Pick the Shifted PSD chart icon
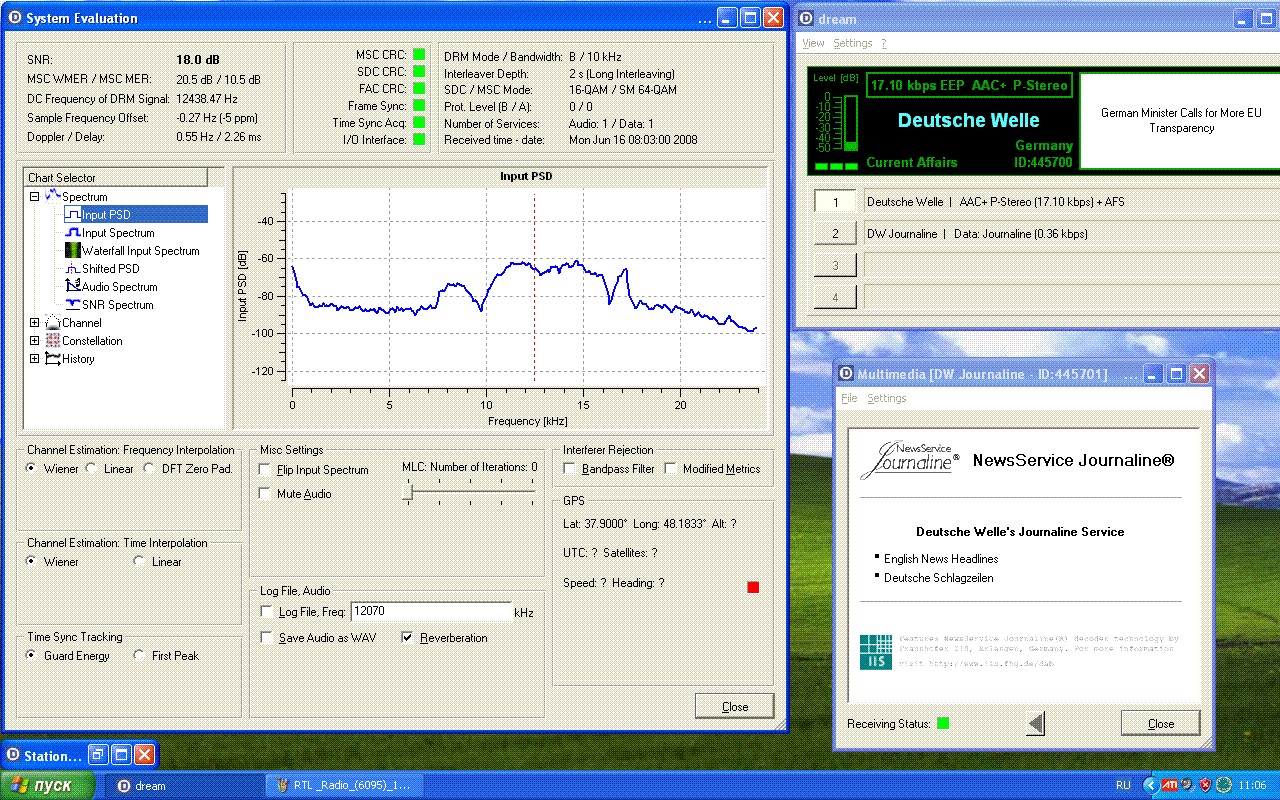 pyautogui.click(x=73, y=268)
